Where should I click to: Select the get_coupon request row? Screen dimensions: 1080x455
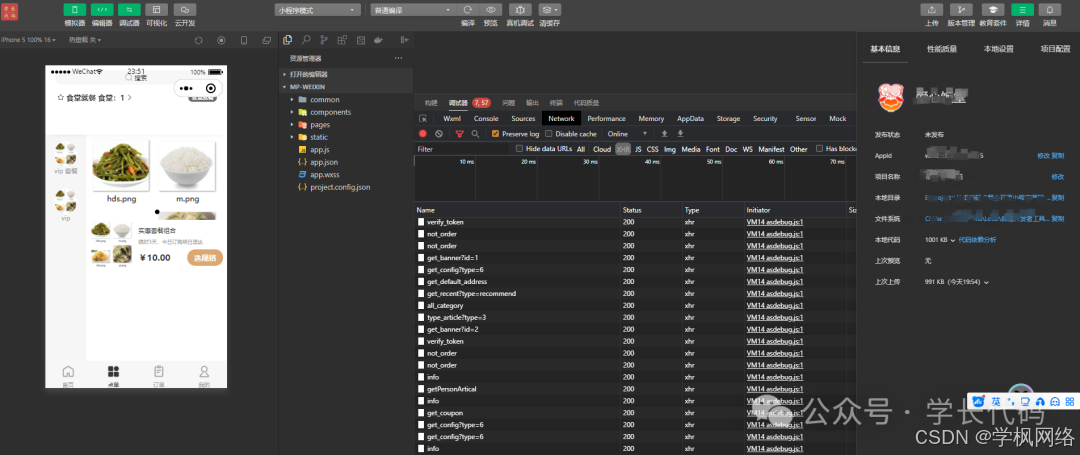point(636,413)
